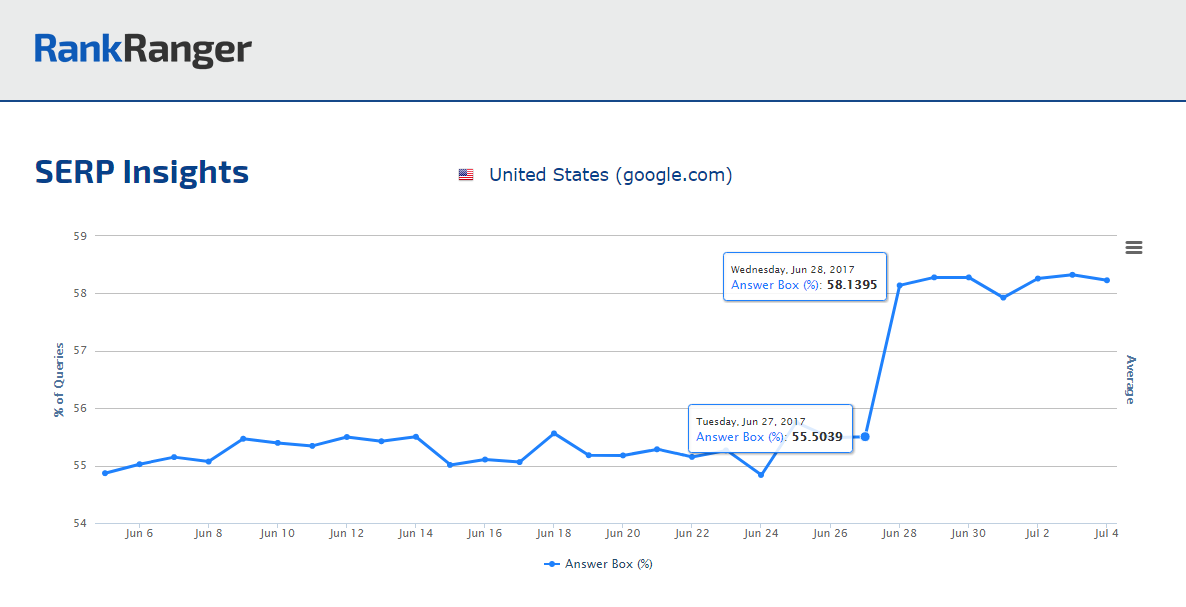Click the Jun 30 x-axis label

click(x=968, y=534)
